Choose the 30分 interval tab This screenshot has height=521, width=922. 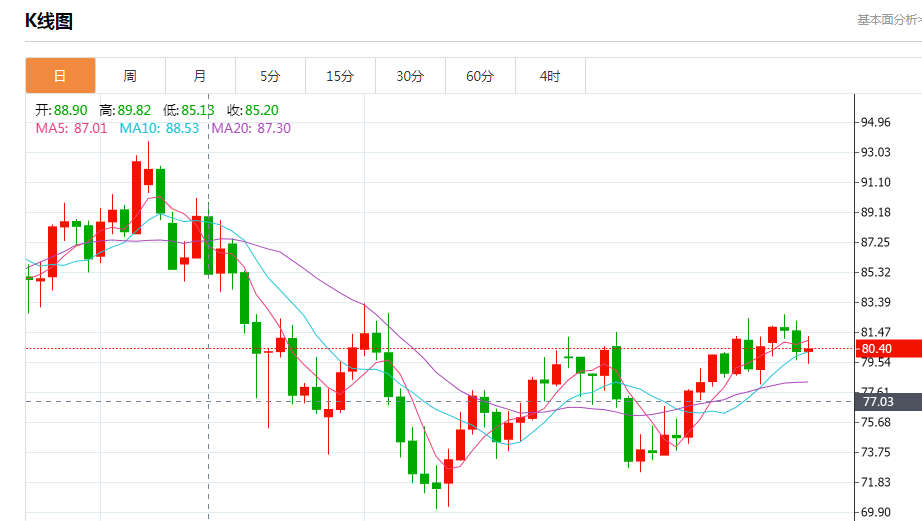coord(410,76)
